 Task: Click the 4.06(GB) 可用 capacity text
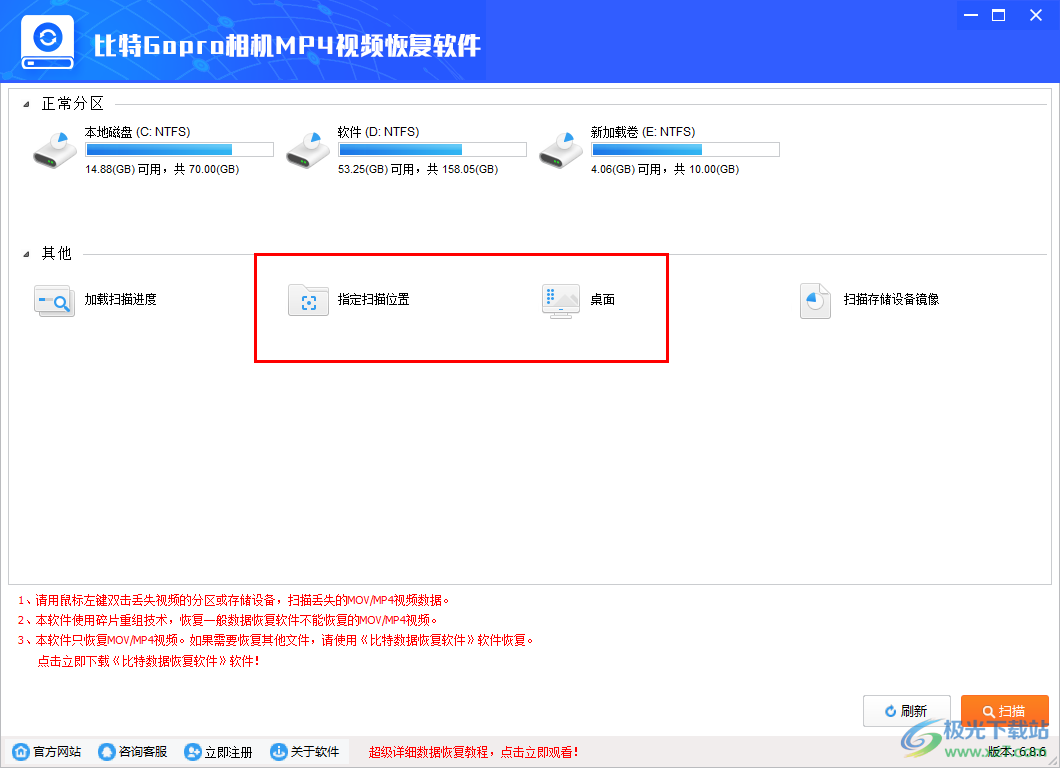click(665, 169)
